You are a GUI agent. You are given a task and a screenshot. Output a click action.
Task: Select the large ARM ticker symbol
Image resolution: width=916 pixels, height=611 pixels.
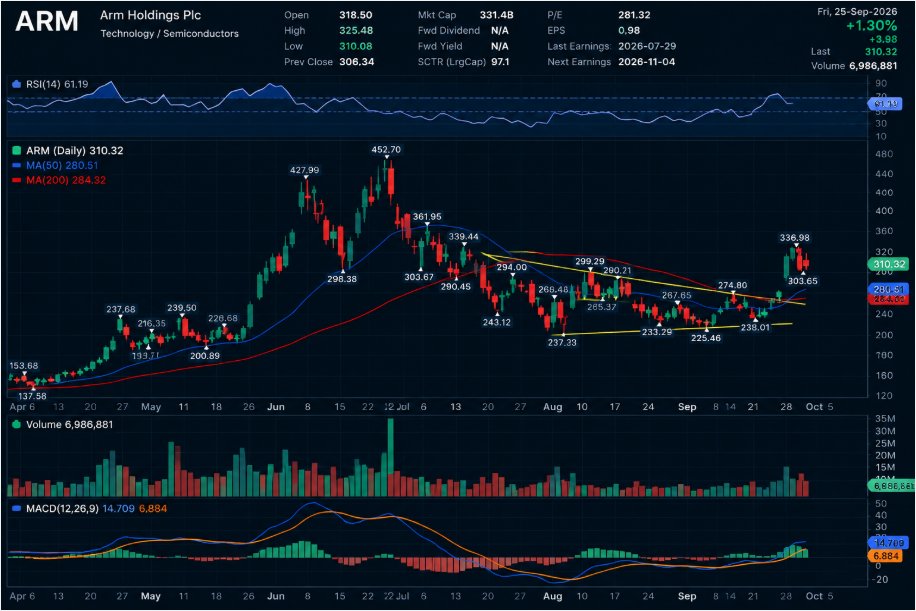(x=47, y=22)
